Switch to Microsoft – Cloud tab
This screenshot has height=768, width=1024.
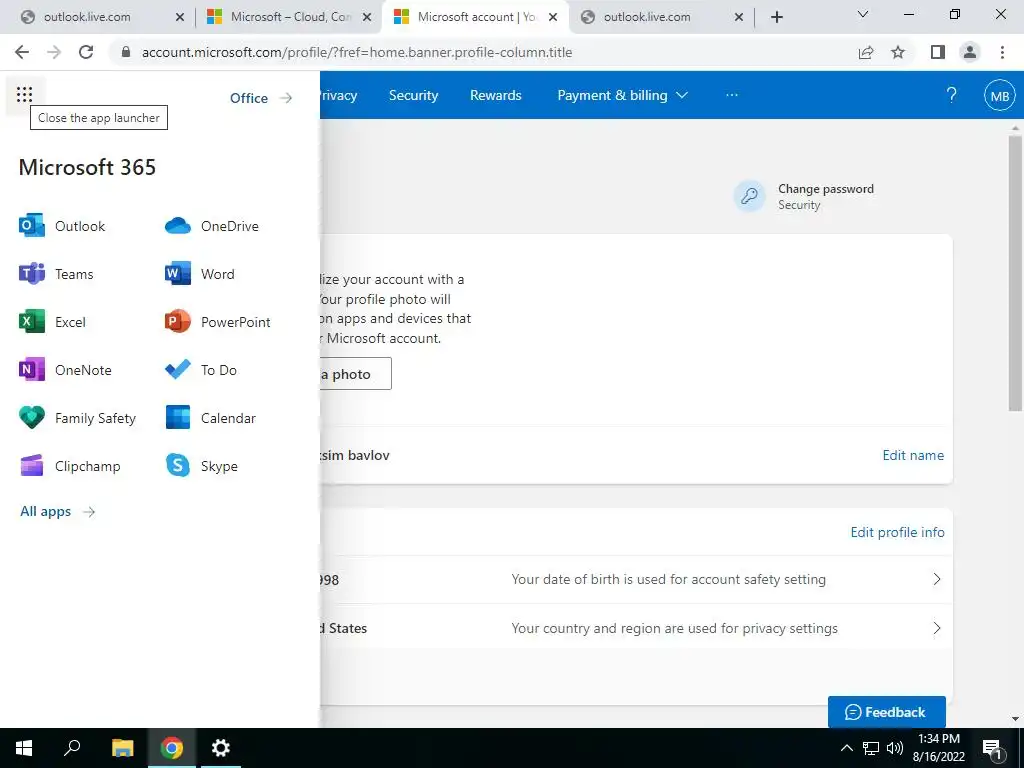tap(291, 17)
